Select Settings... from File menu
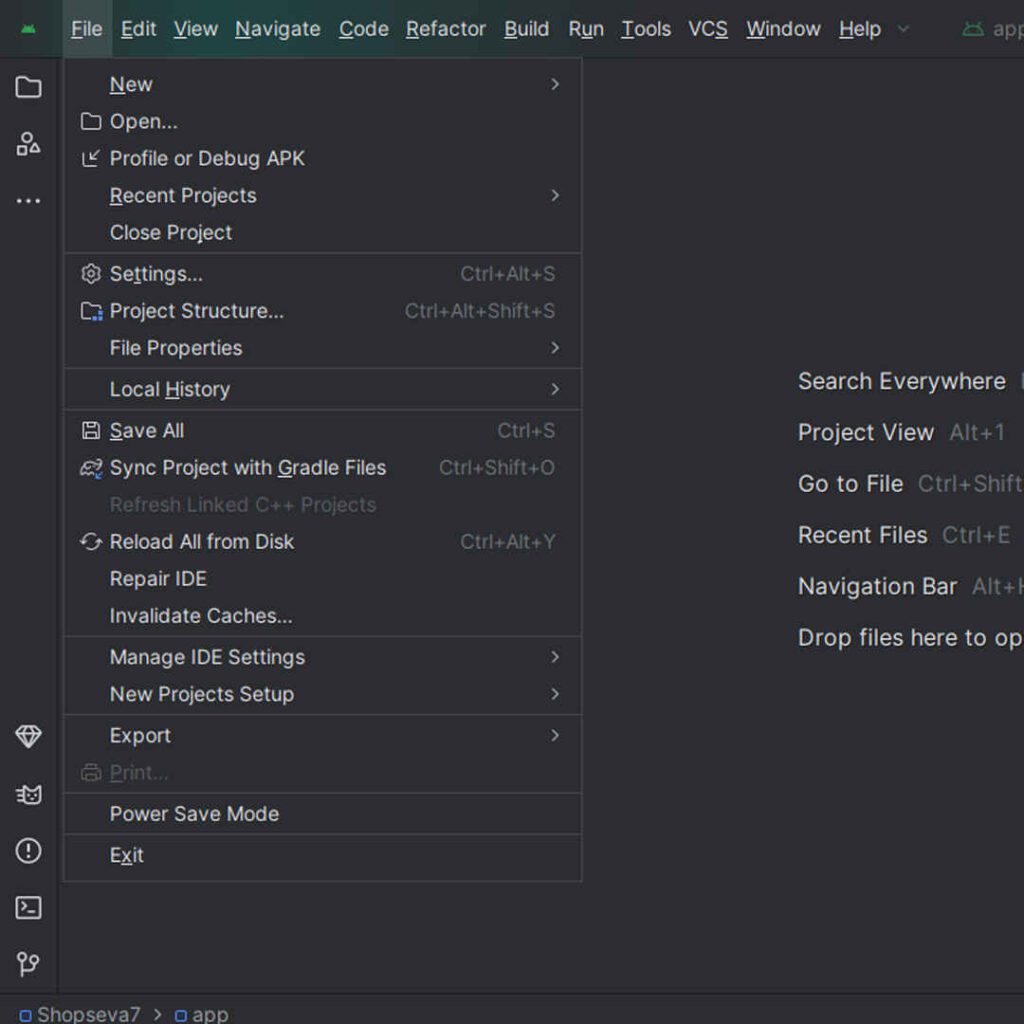This screenshot has width=1024, height=1024. pos(156,274)
